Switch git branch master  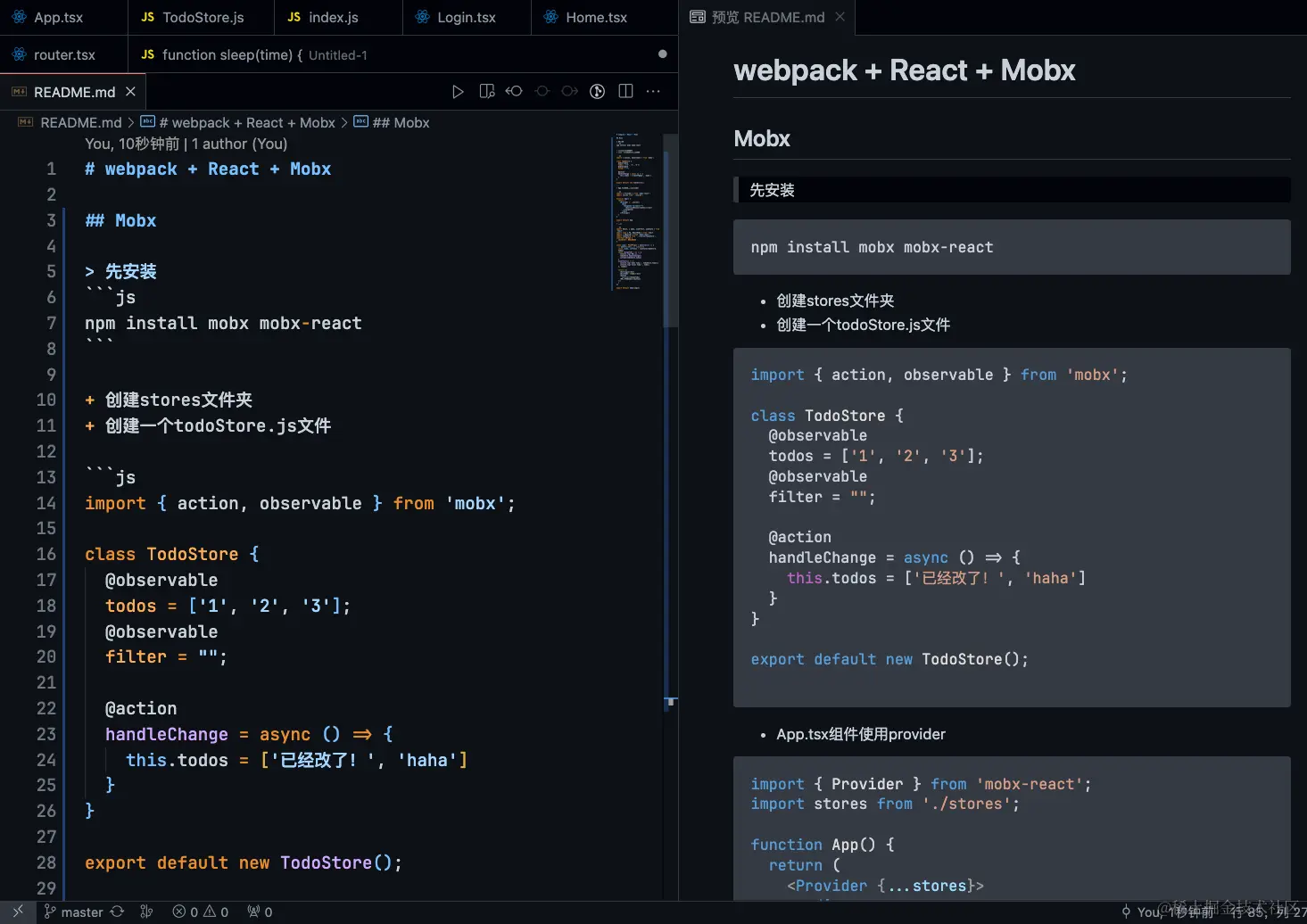click(x=73, y=912)
